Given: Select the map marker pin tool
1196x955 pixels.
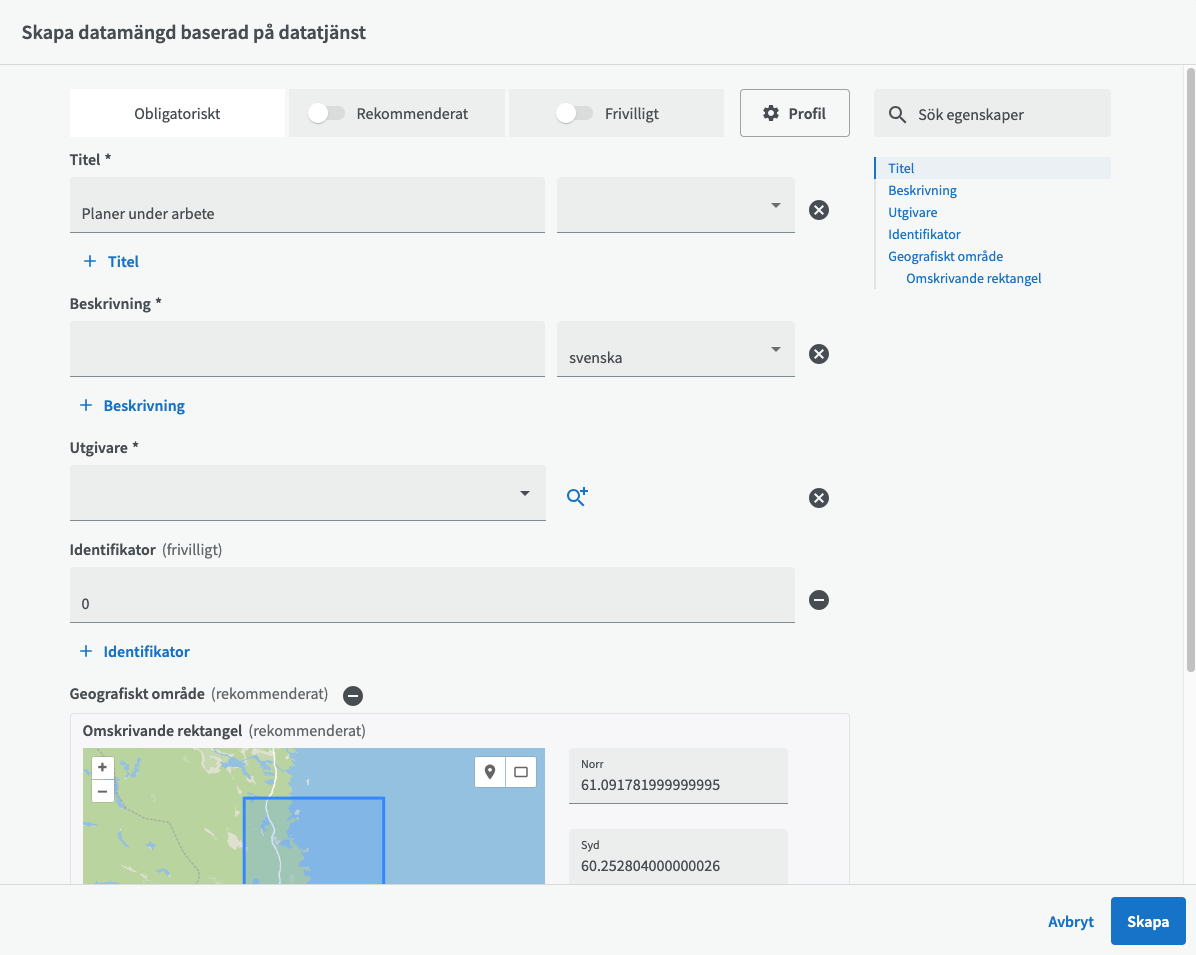Looking at the screenshot, I should [x=490, y=772].
